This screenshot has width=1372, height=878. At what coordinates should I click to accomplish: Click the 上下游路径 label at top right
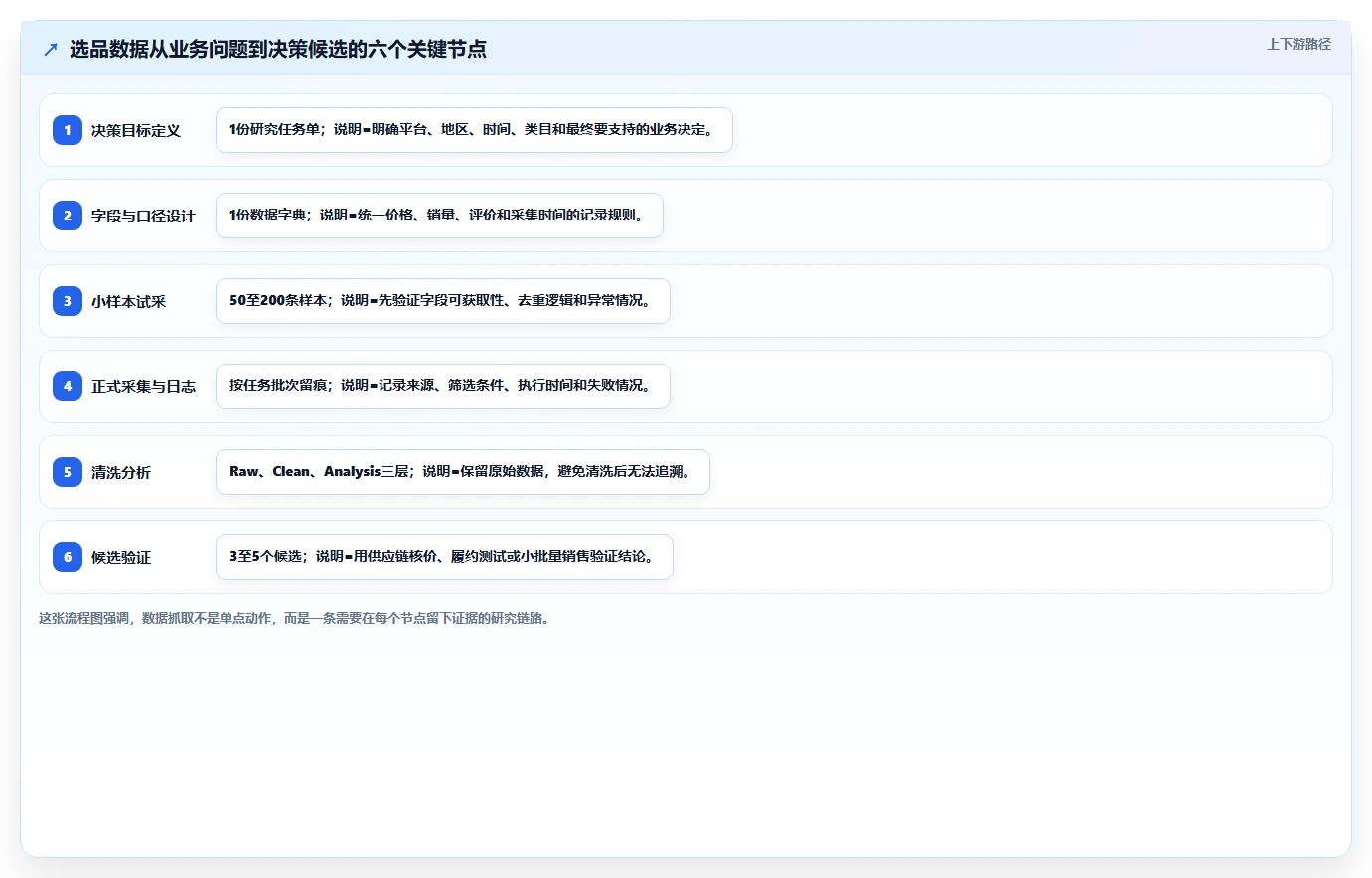pyautogui.click(x=1298, y=44)
